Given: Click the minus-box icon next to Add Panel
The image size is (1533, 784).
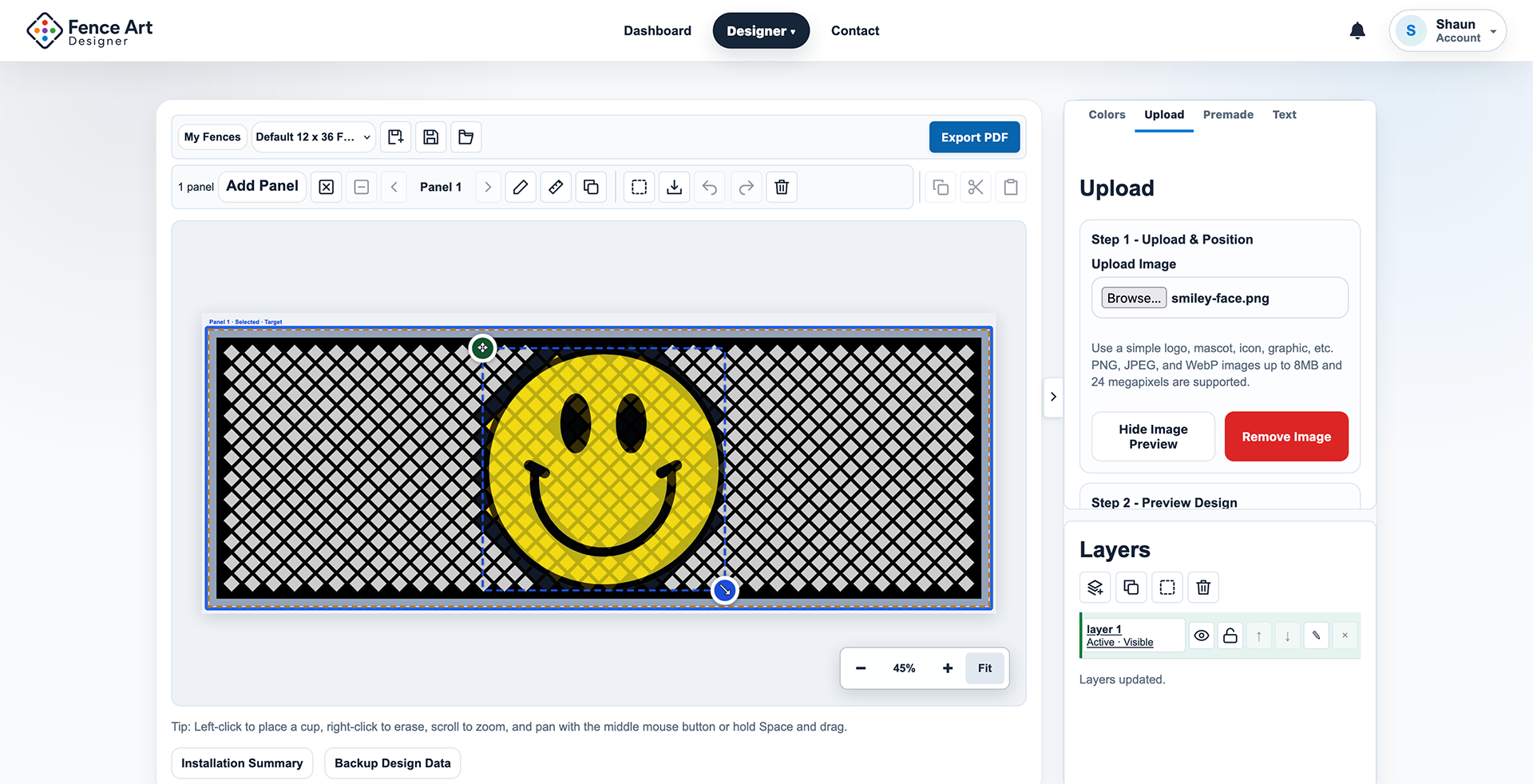Looking at the screenshot, I should tap(362, 187).
